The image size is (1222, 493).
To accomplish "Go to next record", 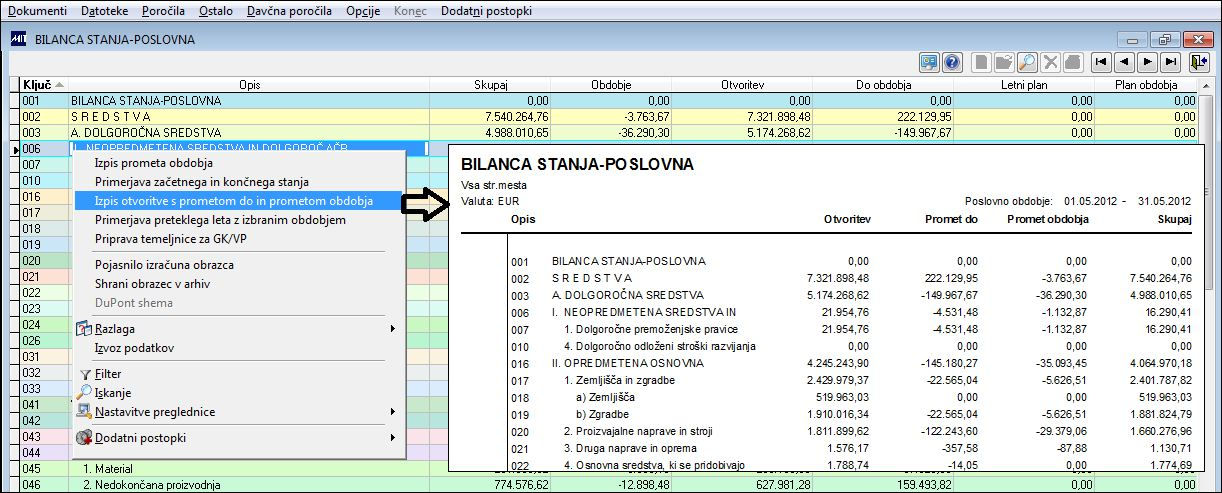I will [1147, 62].
